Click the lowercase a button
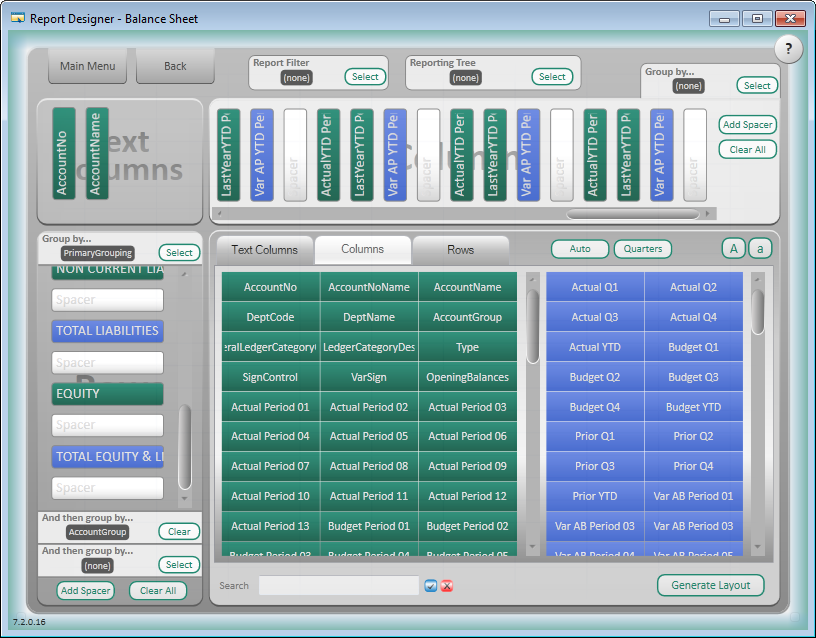Viewport: 816px width, 638px height. (759, 249)
